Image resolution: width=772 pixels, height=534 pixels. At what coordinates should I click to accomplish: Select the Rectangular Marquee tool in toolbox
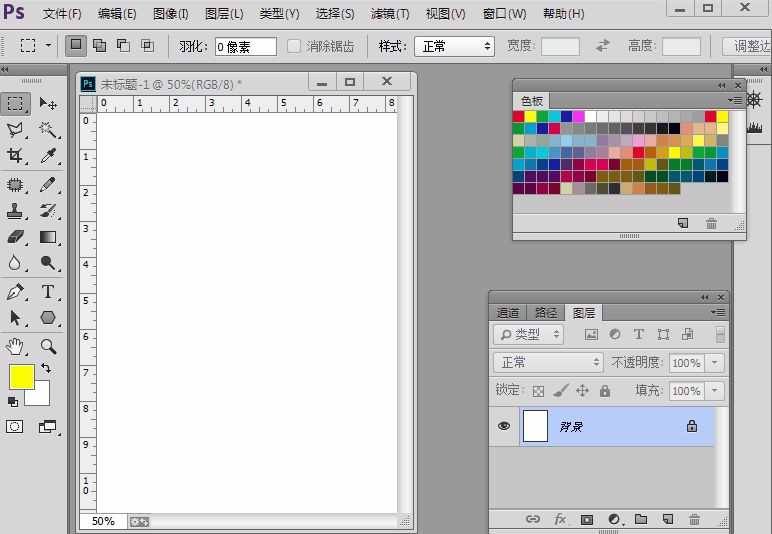(x=15, y=103)
